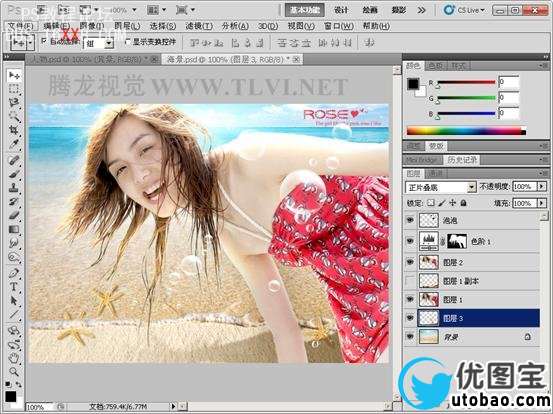Open the 不透明度 slider arrow

coord(542,186)
